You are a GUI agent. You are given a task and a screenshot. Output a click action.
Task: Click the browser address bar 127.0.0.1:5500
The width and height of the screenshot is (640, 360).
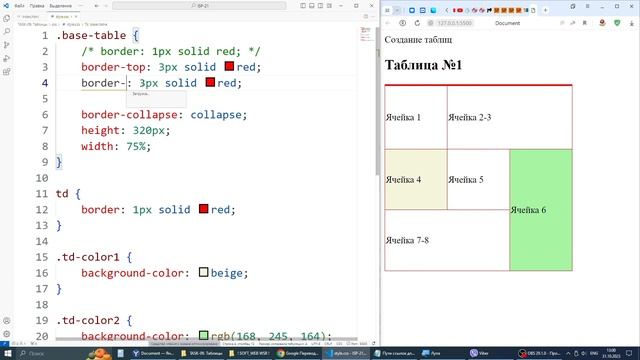click(455, 23)
